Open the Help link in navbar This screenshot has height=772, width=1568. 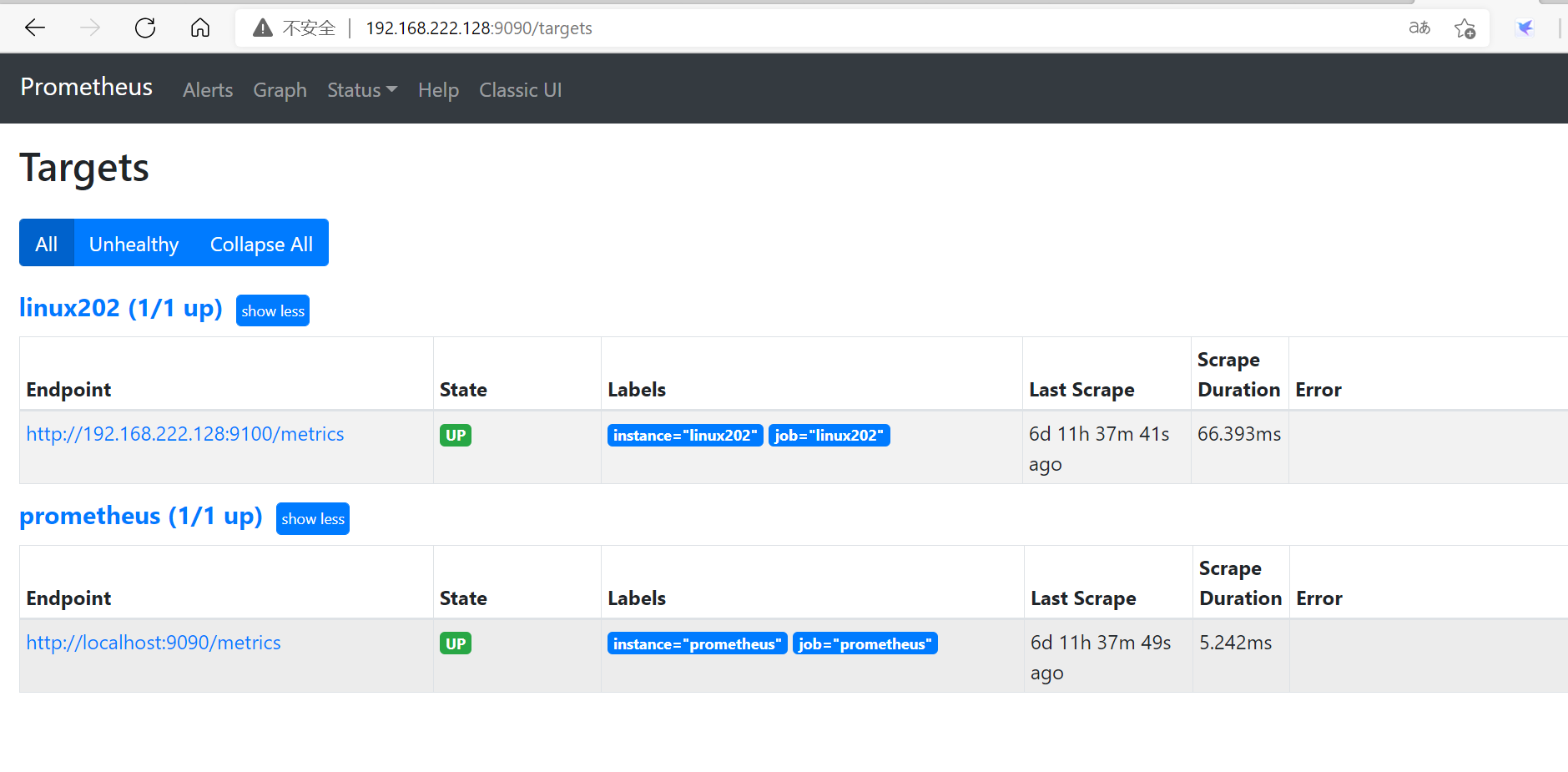438,90
